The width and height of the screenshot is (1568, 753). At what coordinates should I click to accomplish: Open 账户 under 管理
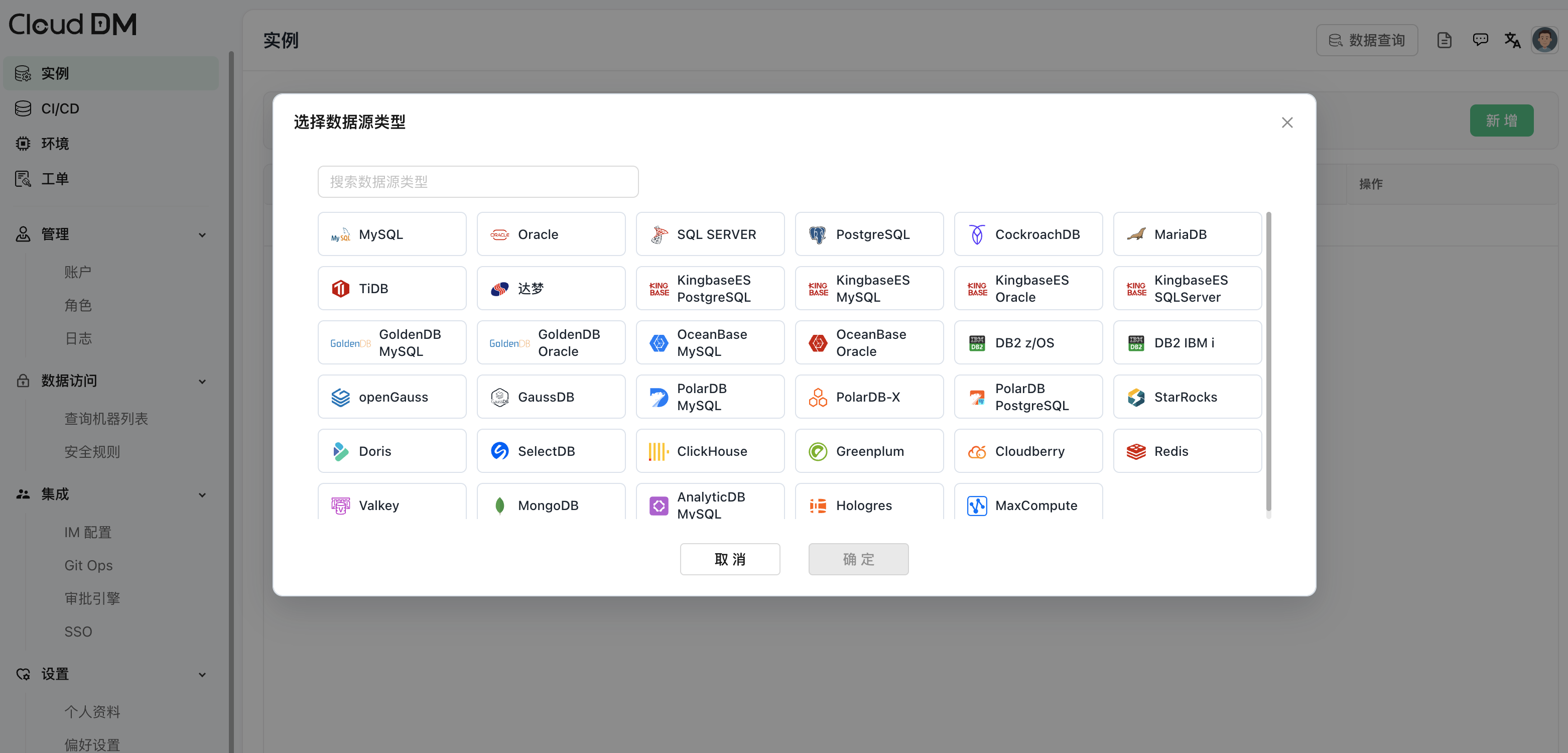(78, 272)
